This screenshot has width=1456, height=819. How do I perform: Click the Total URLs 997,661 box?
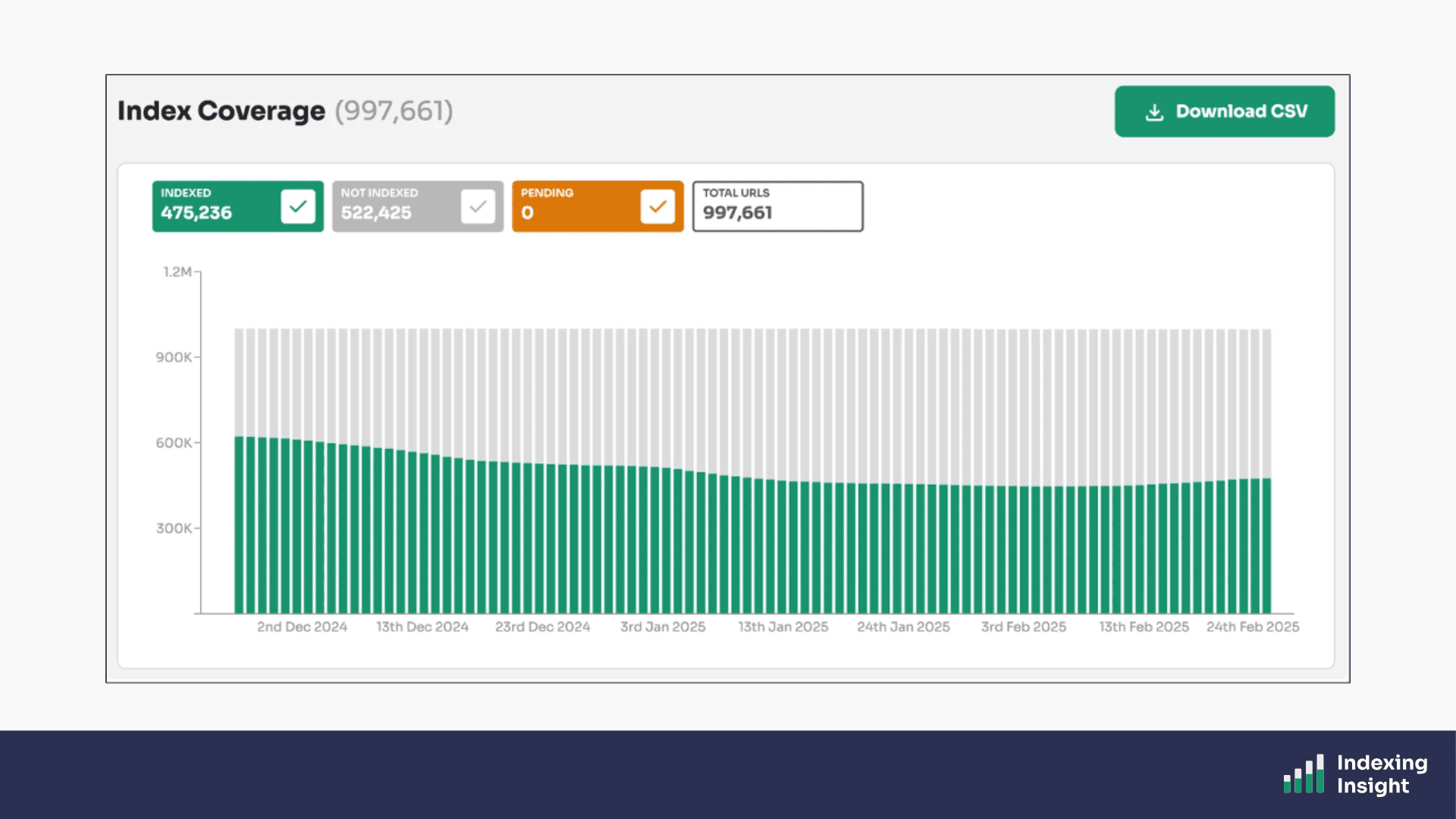[x=777, y=206]
